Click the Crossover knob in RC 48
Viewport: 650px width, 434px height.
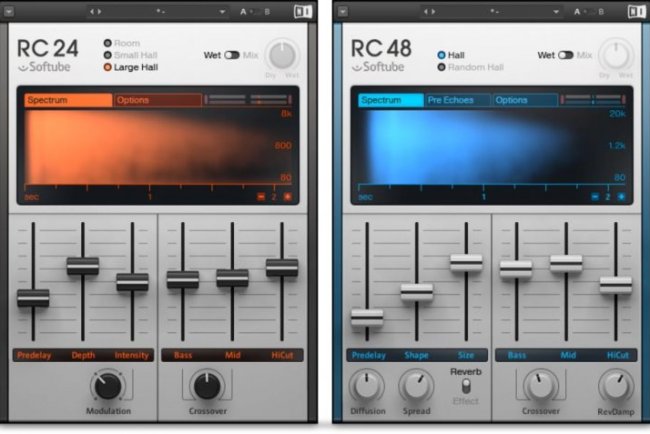coord(541,386)
